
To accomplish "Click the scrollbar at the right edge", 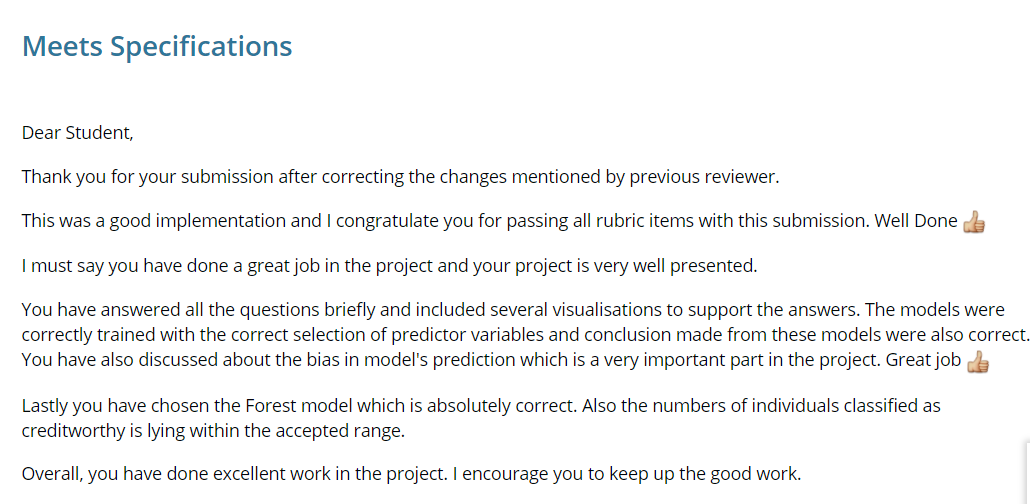I will click(x=1026, y=470).
